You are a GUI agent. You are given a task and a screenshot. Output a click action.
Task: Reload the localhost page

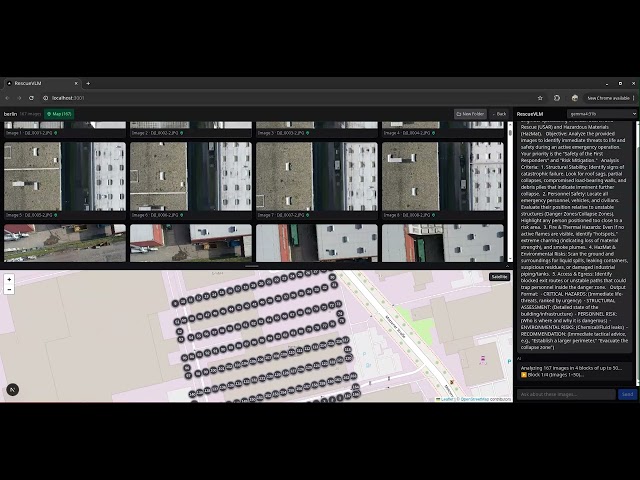[31, 98]
